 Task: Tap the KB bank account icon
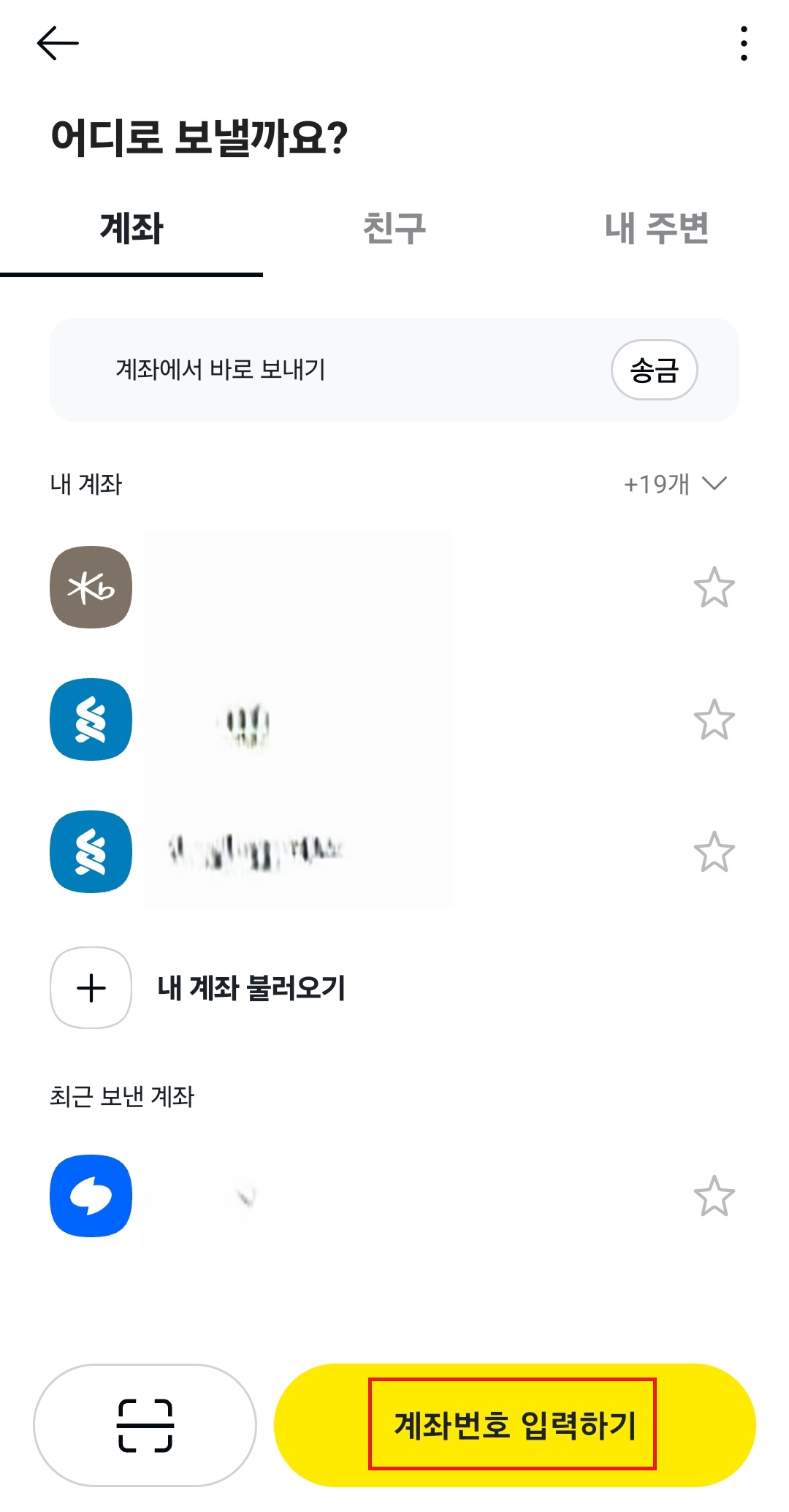(91, 587)
